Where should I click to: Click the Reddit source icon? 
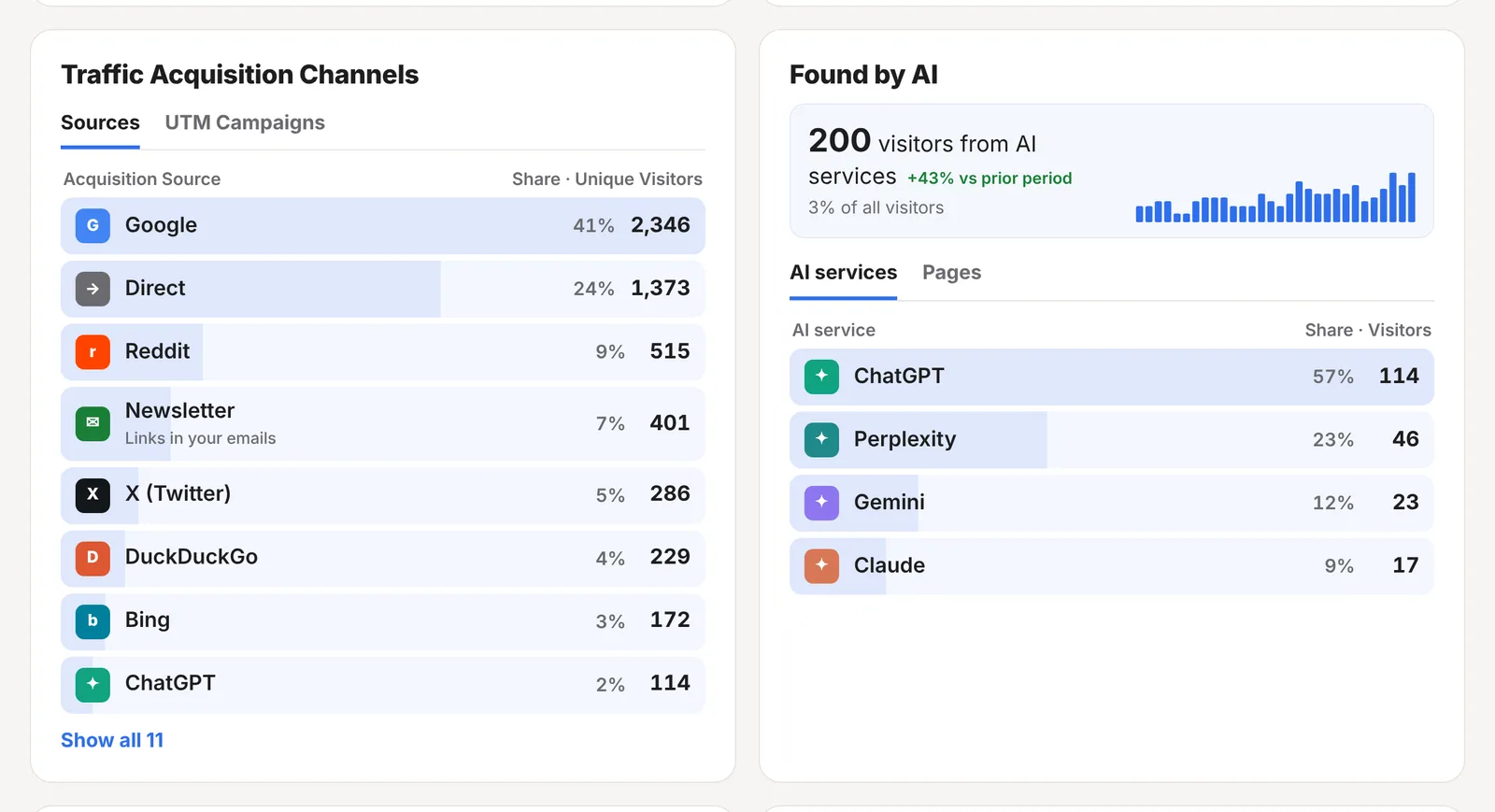[x=93, y=352]
